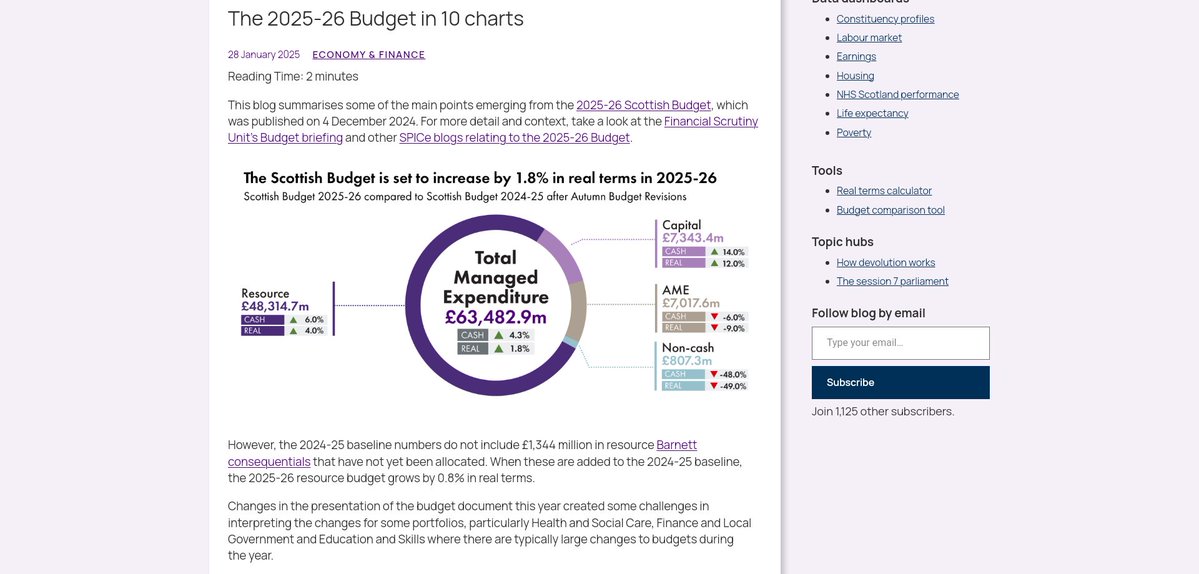This screenshot has height=574, width=1199.
Task: Open the Poverty dashboard link
Action: (x=853, y=132)
